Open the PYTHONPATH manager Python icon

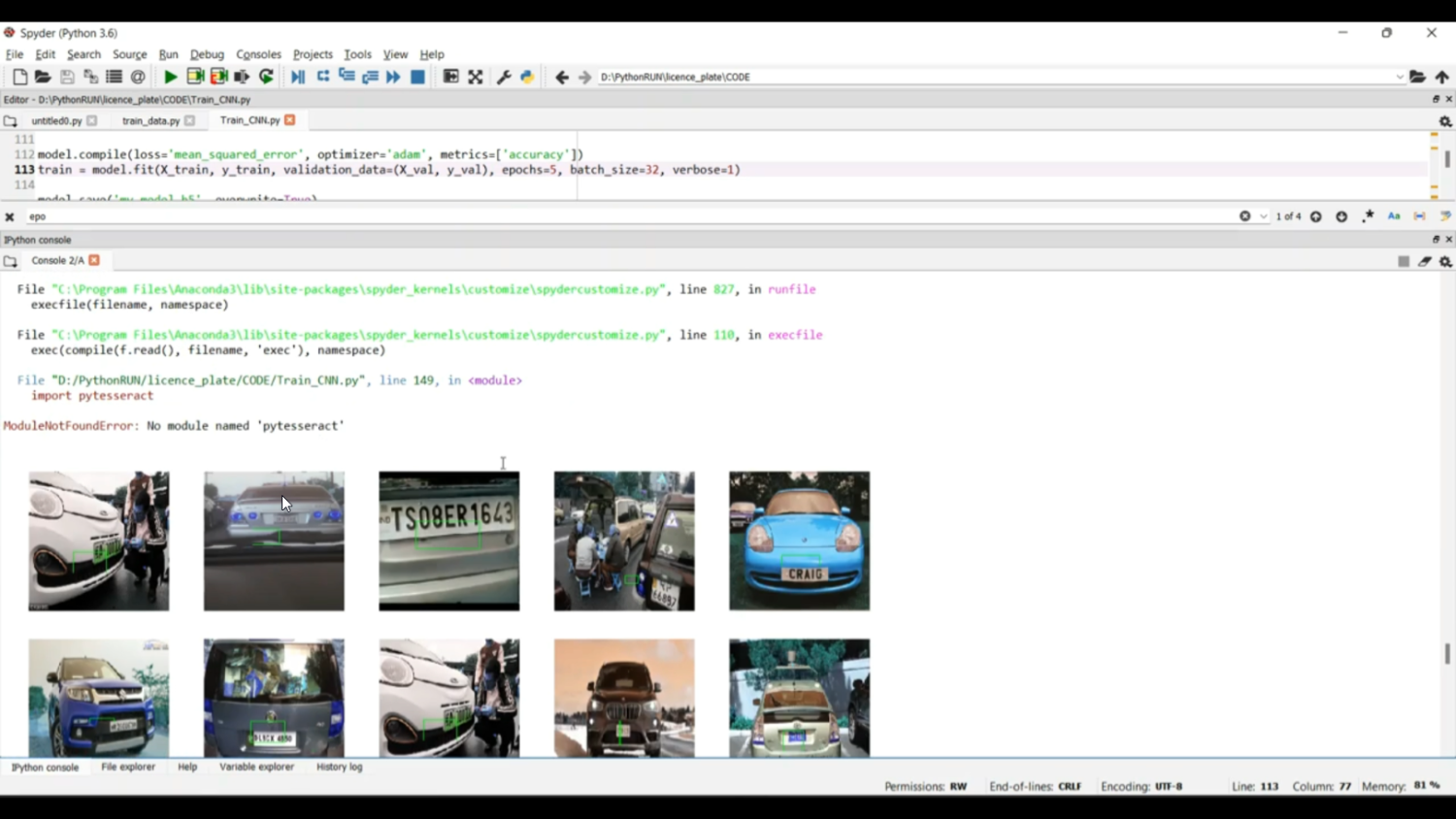[527, 77]
